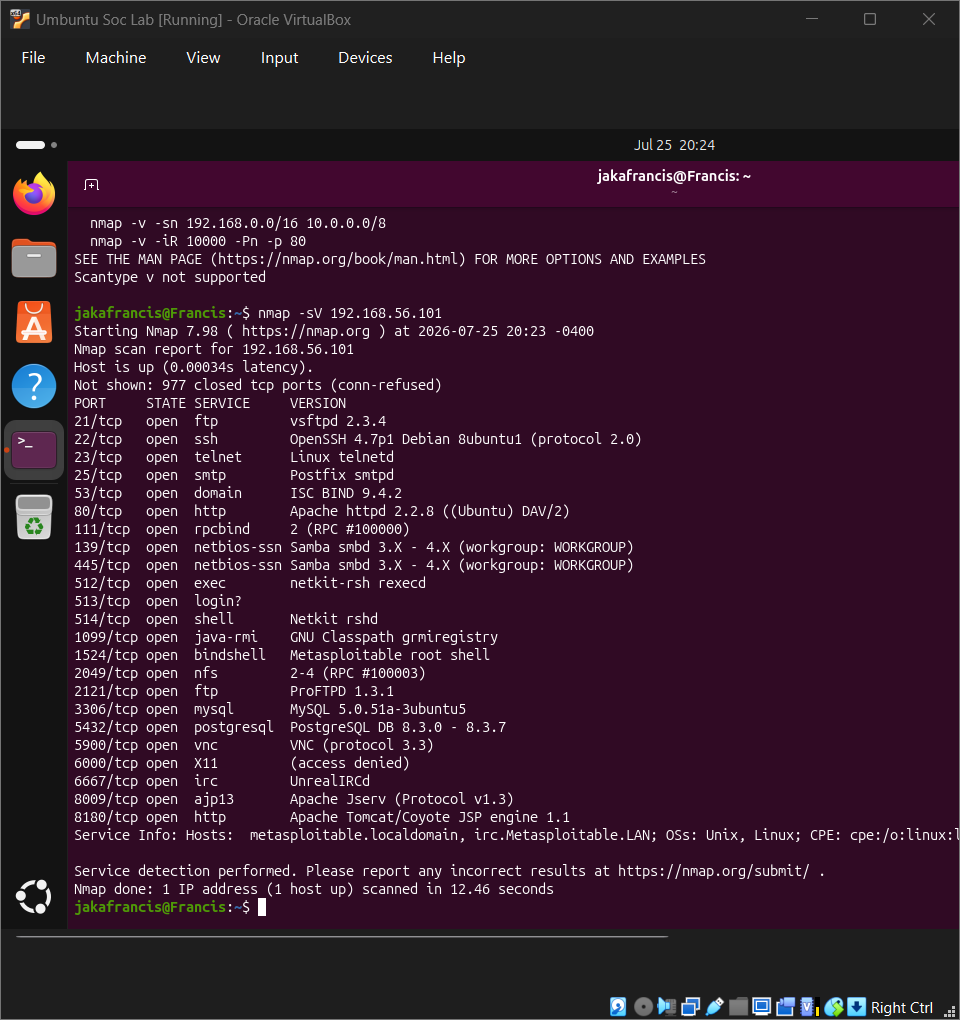Click the shared folders status icon
Screen dimensions: 960x1020
coord(738,1006)
